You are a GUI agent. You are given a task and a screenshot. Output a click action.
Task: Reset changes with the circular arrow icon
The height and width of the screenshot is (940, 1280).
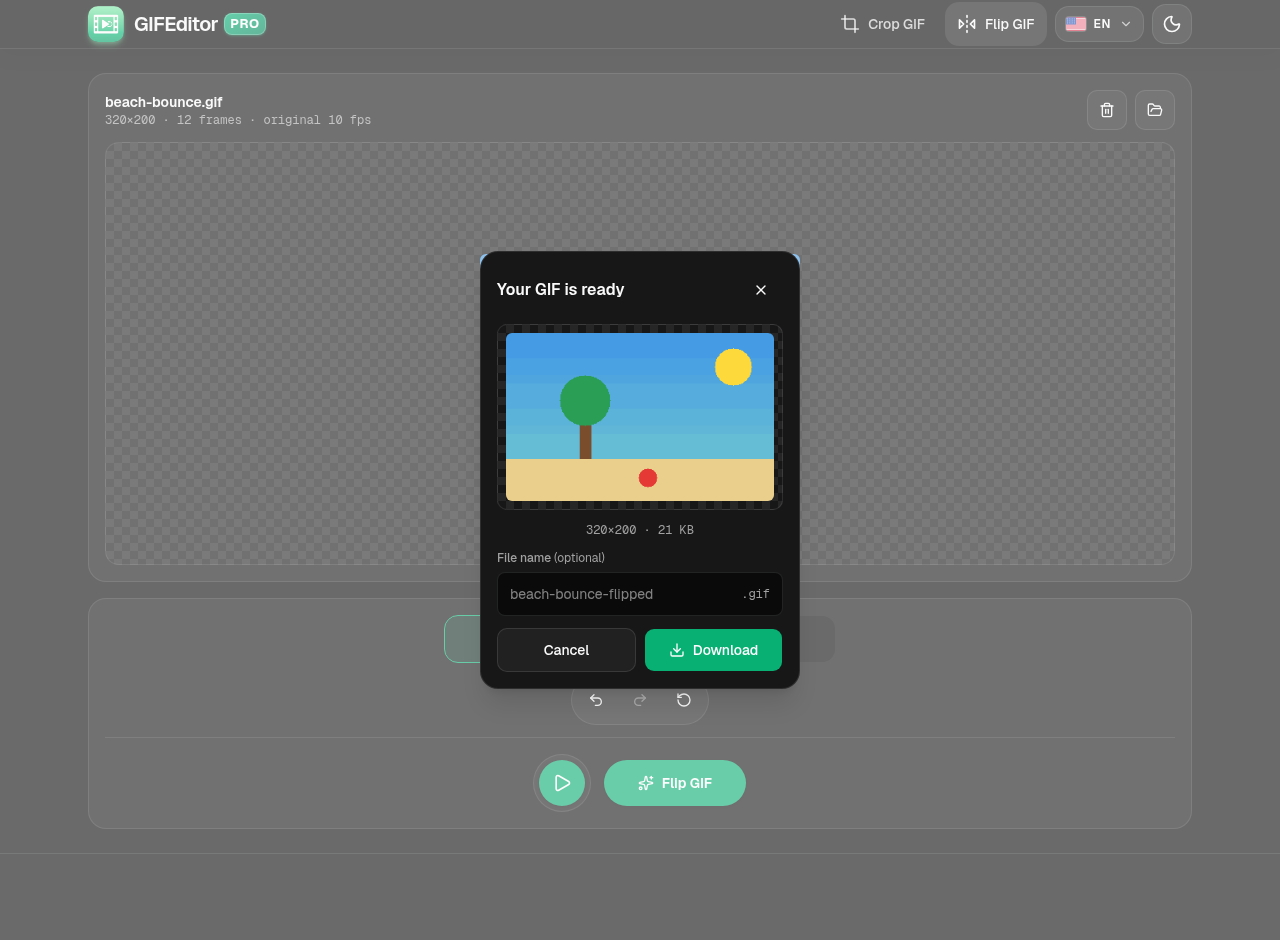point(684,700)
